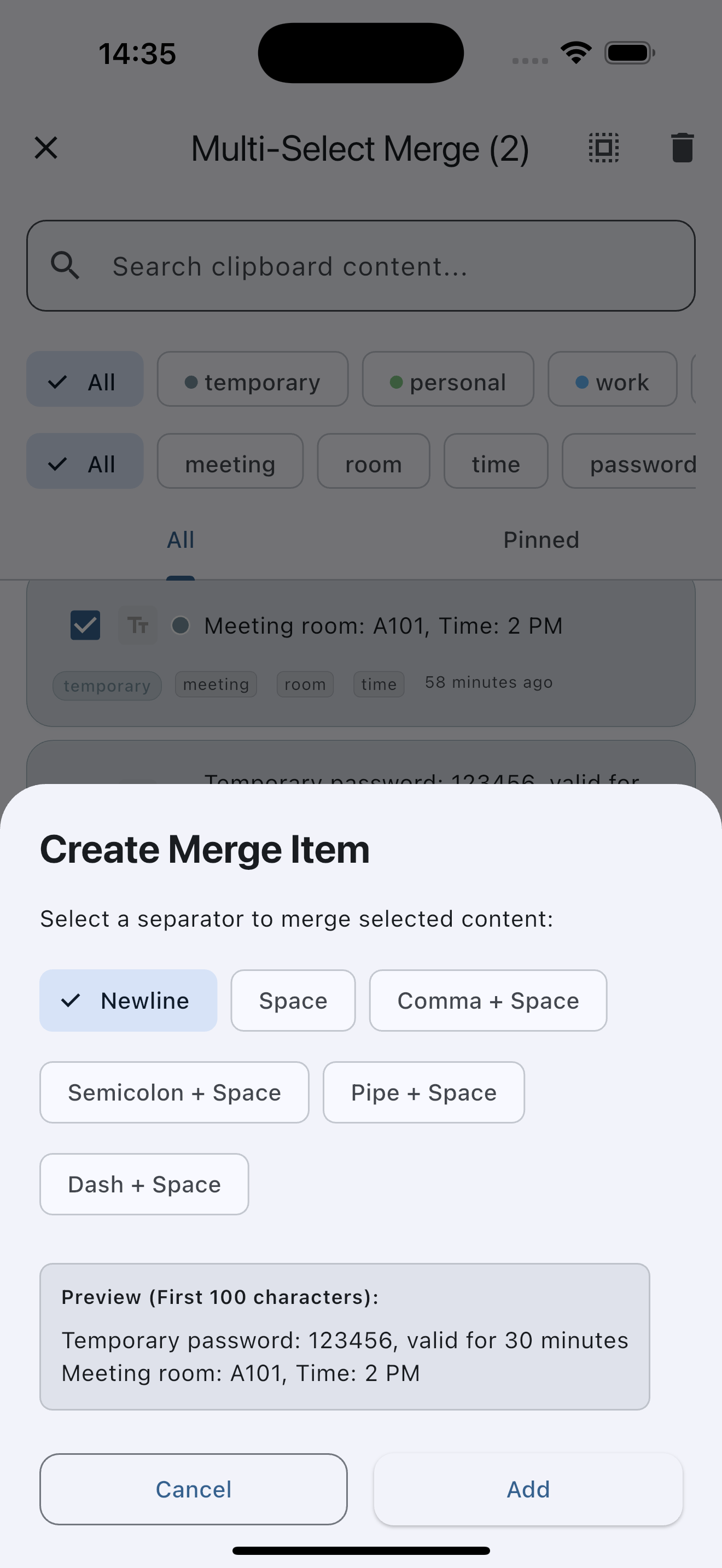Tap the Wi-Fi status icon
This screenshot has width=722, height=1568.
point(576,53)
